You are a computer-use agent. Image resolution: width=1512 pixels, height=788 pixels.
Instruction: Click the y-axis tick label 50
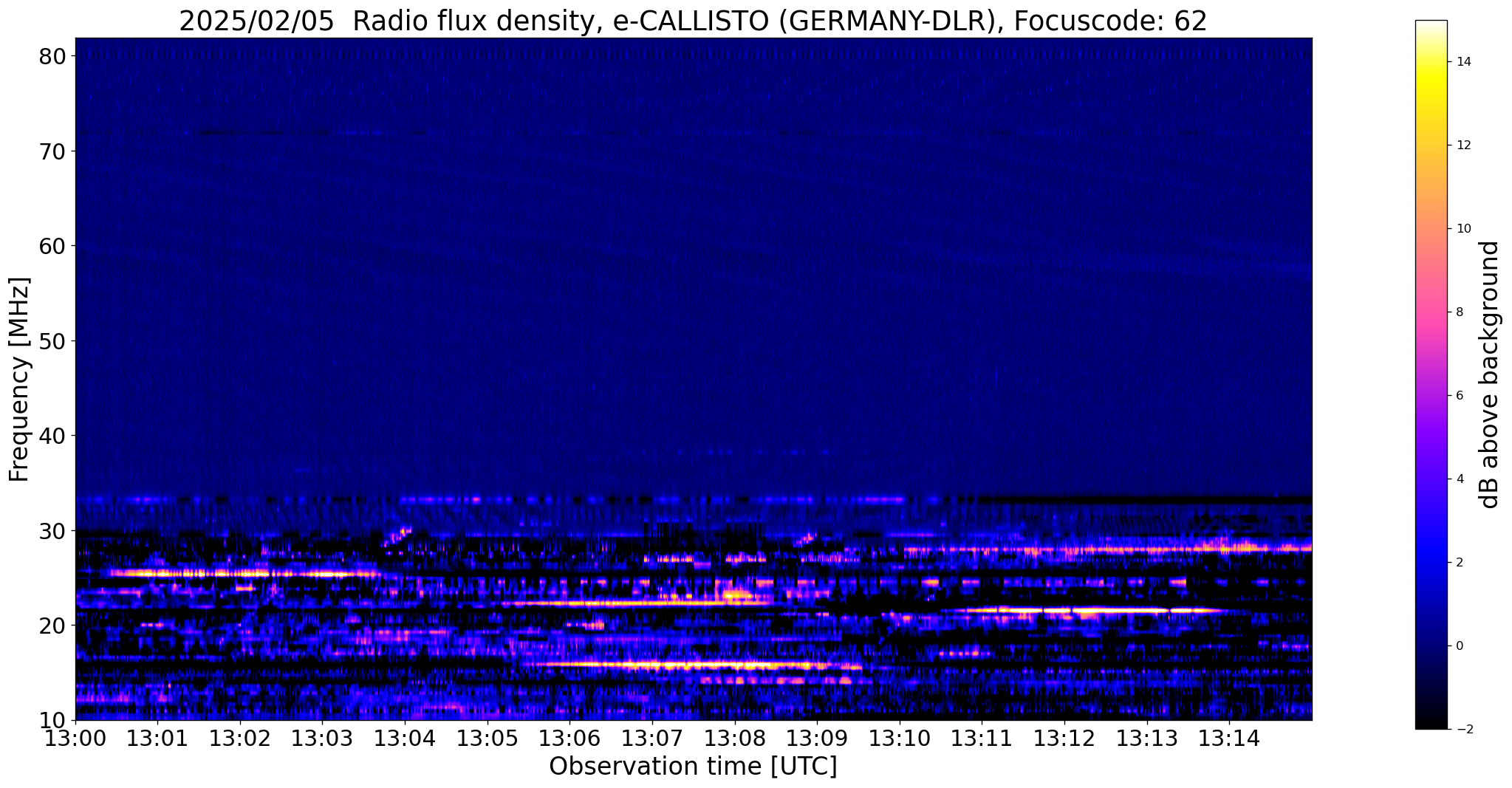(x=53, y=340)
